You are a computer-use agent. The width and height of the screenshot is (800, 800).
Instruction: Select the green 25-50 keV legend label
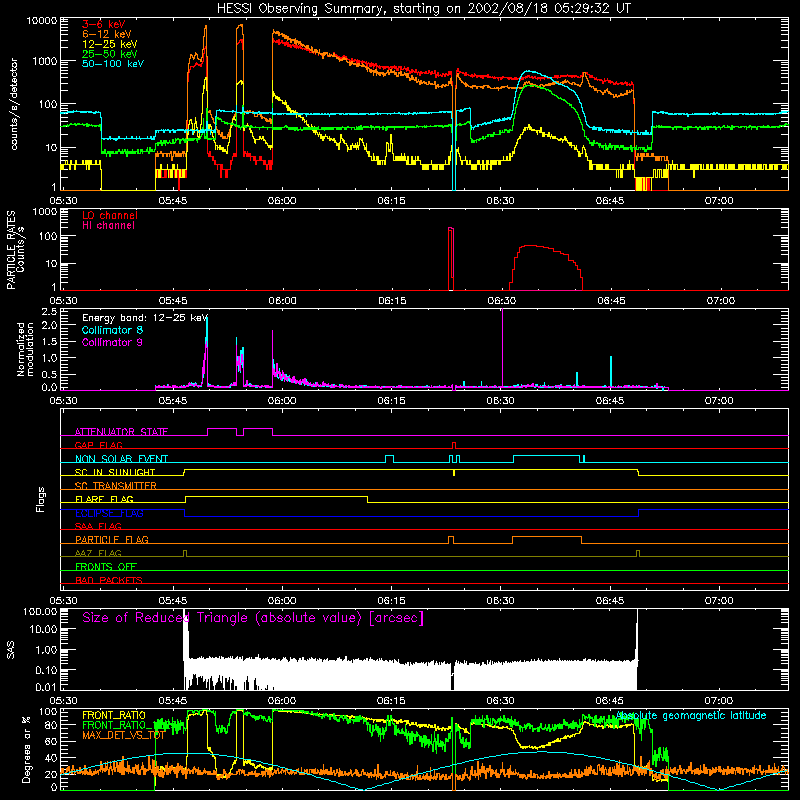[x=109, y=54]
